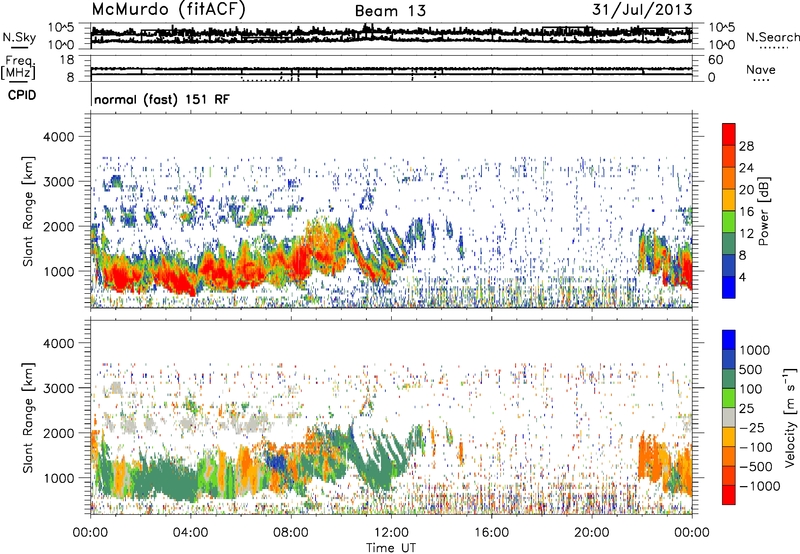Pick the bright blue bottom Power swatch
Screen dimensions: 800x554
[729, 287]
